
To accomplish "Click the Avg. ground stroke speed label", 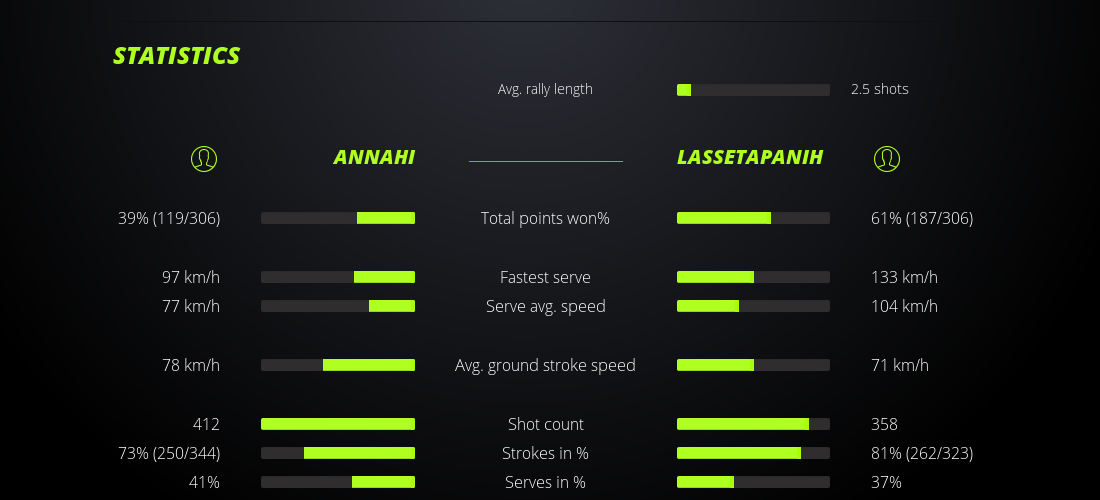I will (545, 365).
